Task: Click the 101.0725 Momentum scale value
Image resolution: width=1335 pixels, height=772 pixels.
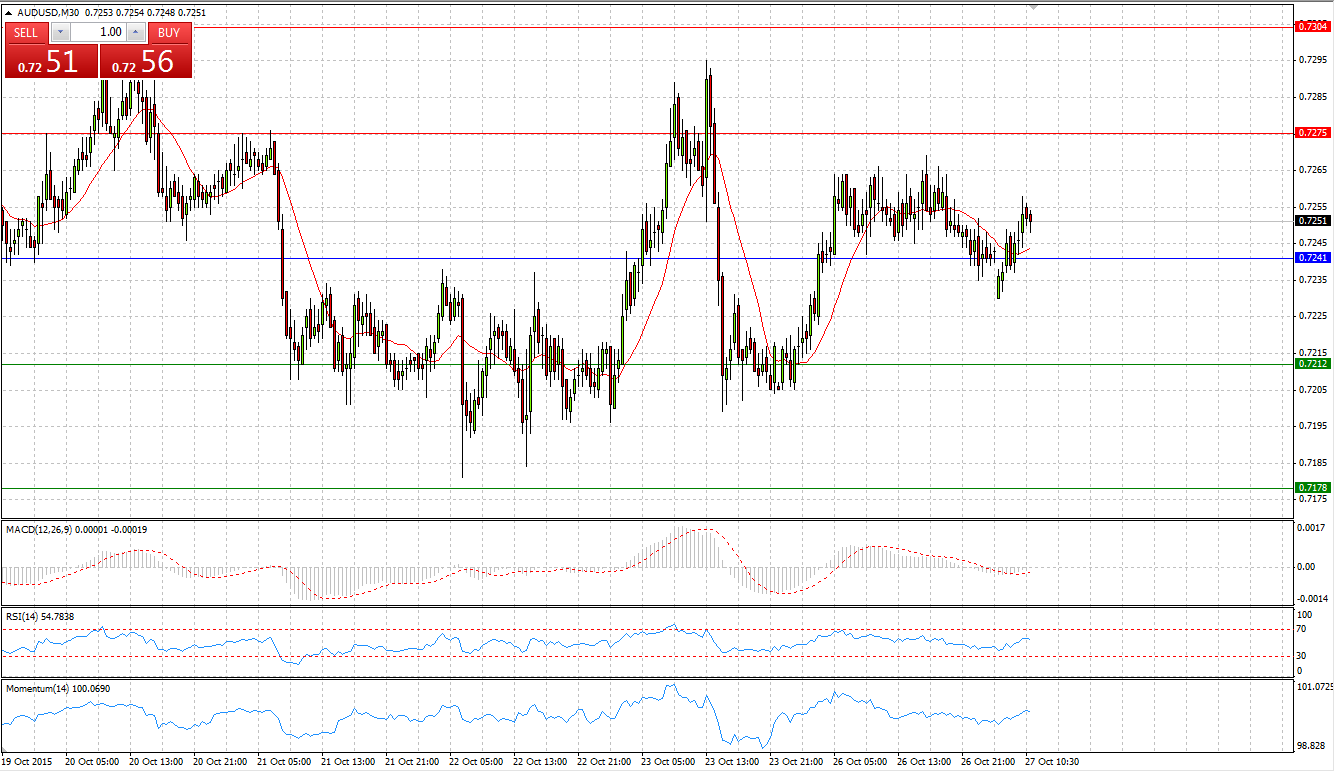Action: coord(1313,687)
